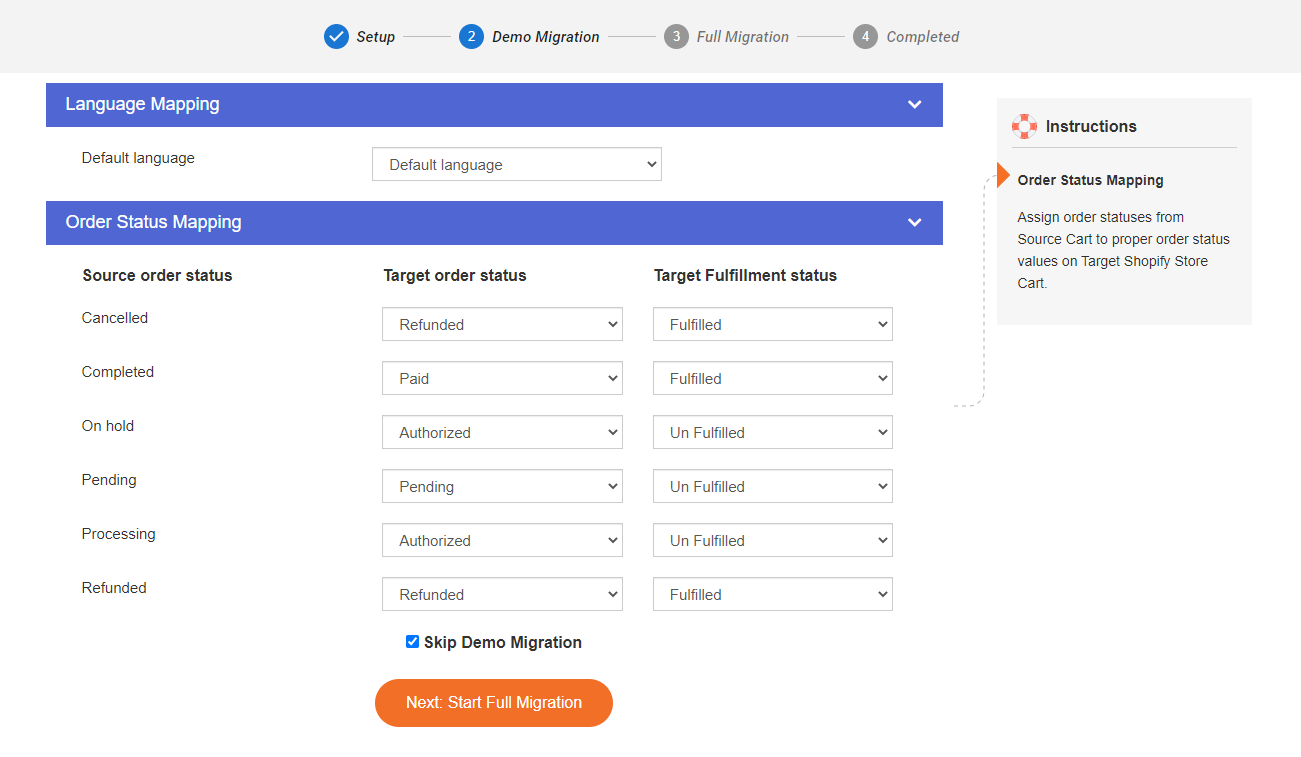Select the Completed step label
1301x757 pixels.
click(x=923, y=37)
